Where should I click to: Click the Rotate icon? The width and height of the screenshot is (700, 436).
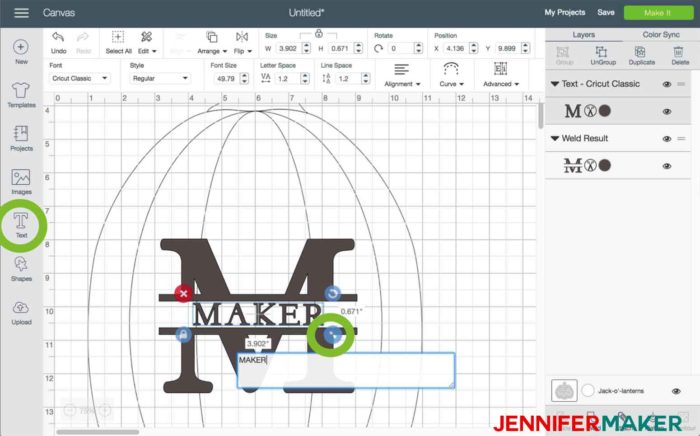click(x=378, y=48)
